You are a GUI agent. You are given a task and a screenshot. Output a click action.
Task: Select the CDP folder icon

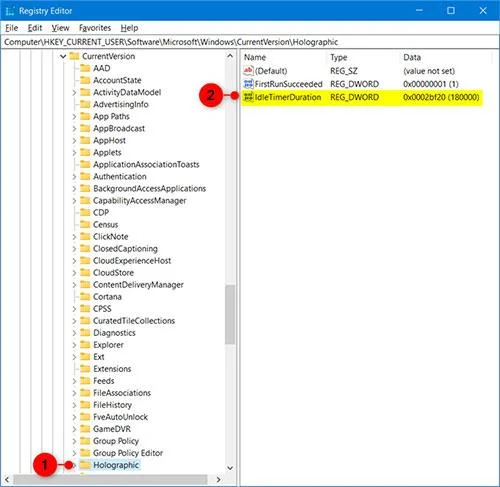pos(85,213)
